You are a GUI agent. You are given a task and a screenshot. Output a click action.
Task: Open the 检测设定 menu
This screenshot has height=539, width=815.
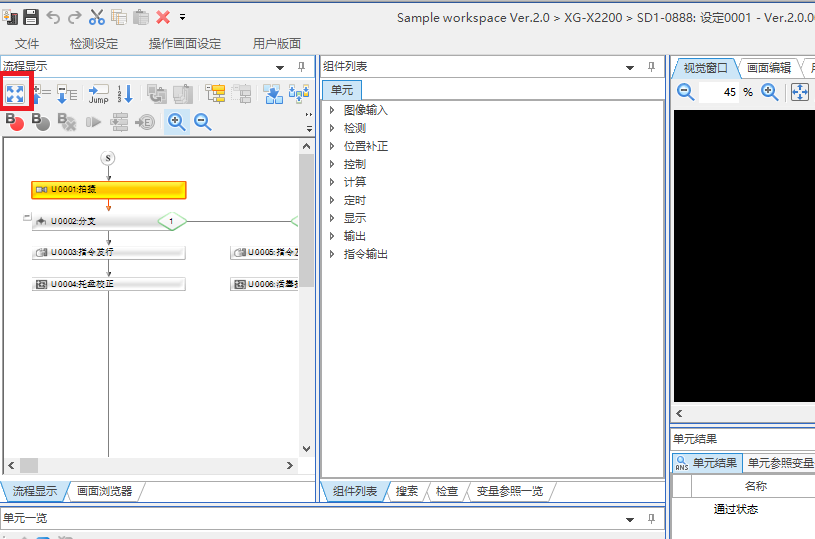pyautogui.click(x=94, y=44)
